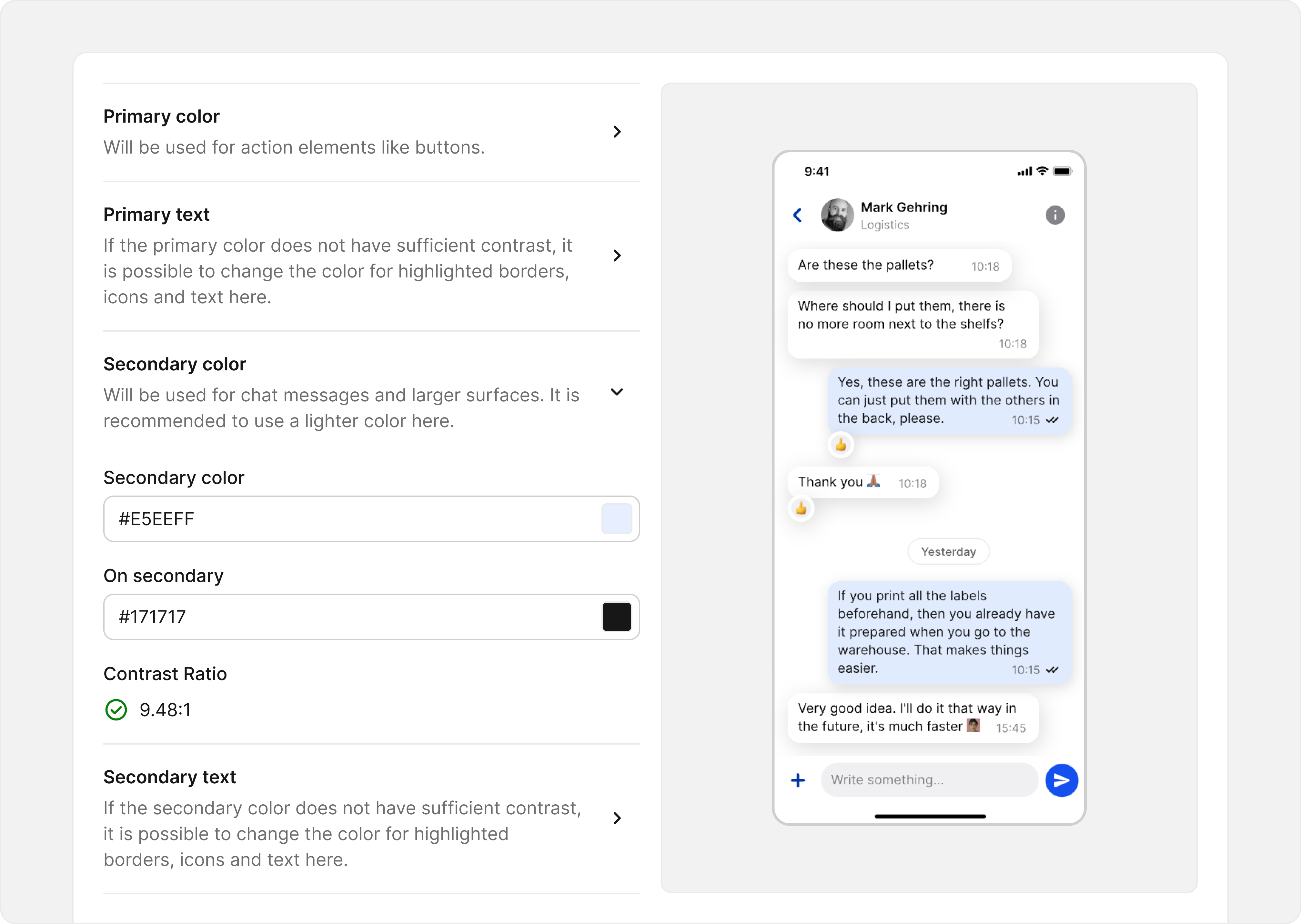Viewport: 1301px width, 924px height.
Task: Edit the #171717 on secondary field
Action: click(371, 617)
